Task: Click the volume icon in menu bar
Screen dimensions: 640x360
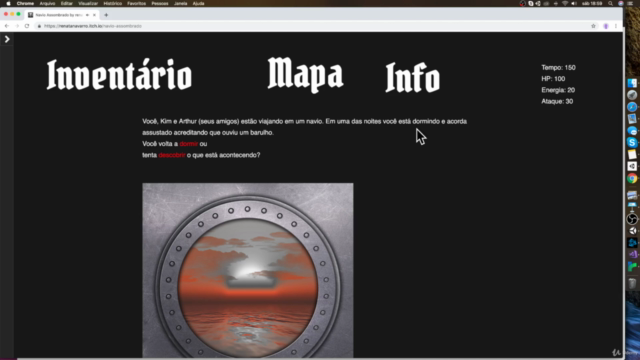Action: tap(574, 3)
